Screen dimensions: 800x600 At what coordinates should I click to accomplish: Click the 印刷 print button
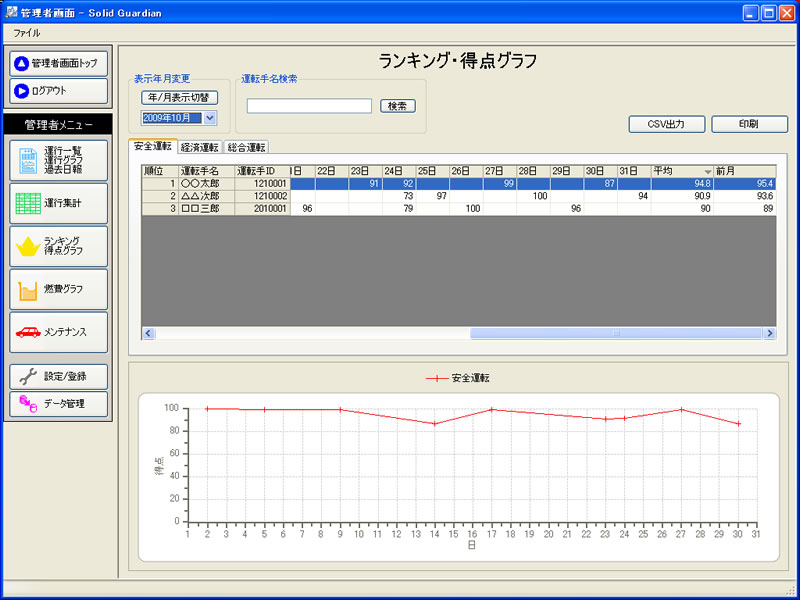tap(748, 125)
